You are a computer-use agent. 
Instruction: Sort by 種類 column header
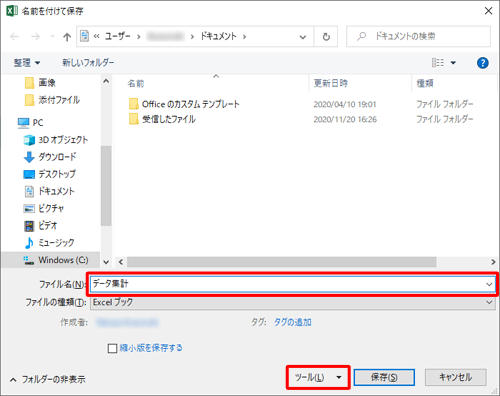(x=425, y=83)
